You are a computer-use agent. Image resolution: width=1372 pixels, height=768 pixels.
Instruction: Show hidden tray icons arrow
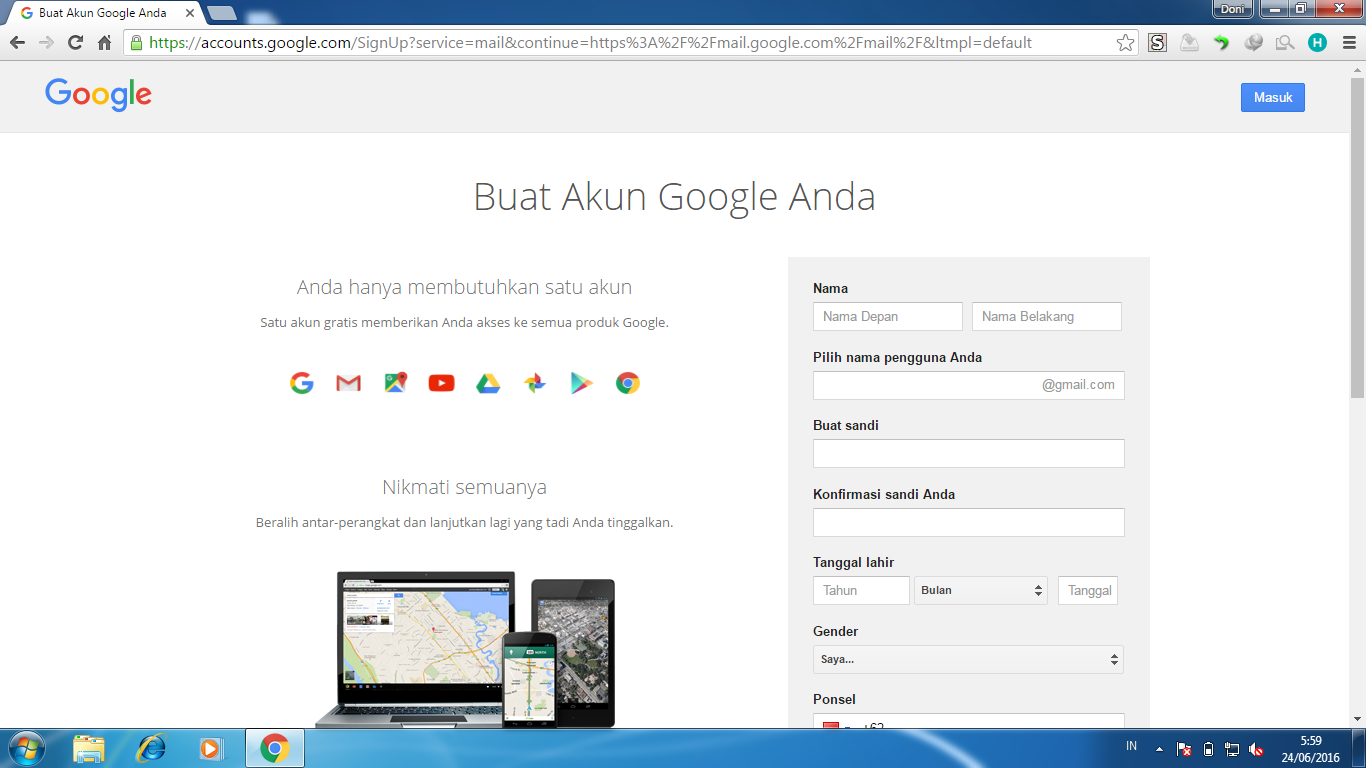coord(1159,749)
